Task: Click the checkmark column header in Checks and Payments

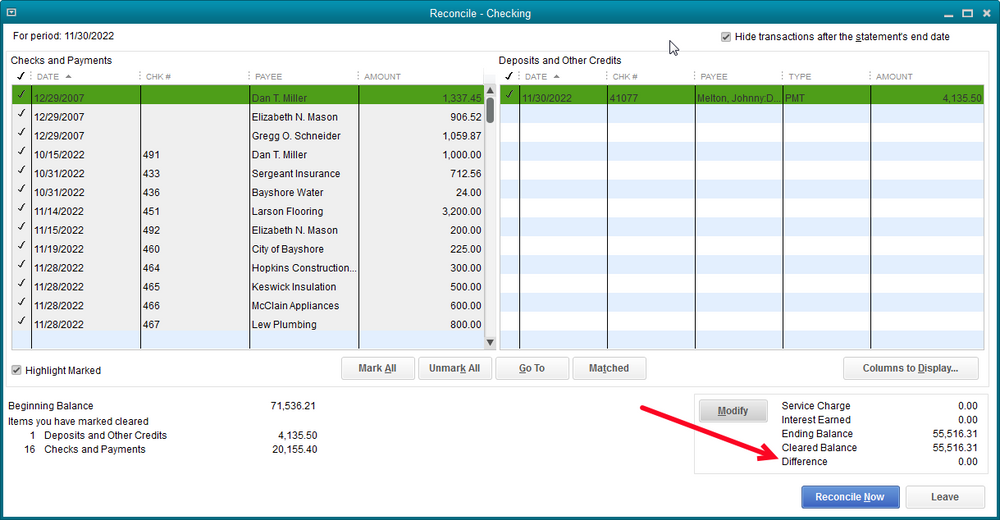Action: pos(21,77)
